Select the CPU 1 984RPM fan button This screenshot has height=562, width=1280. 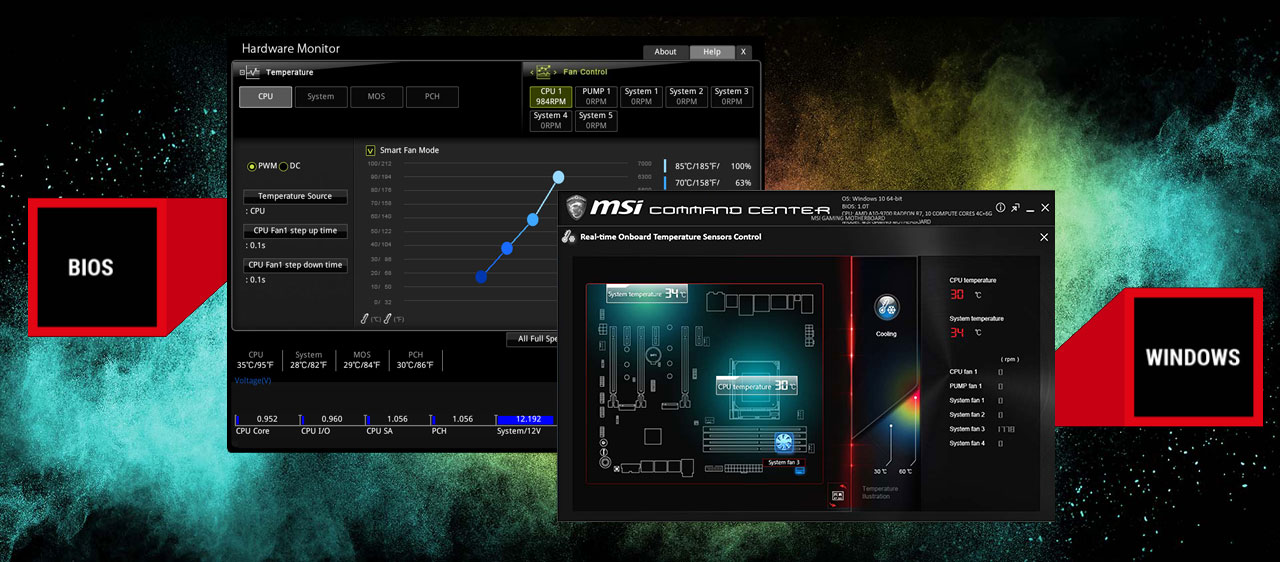[551, 96]
